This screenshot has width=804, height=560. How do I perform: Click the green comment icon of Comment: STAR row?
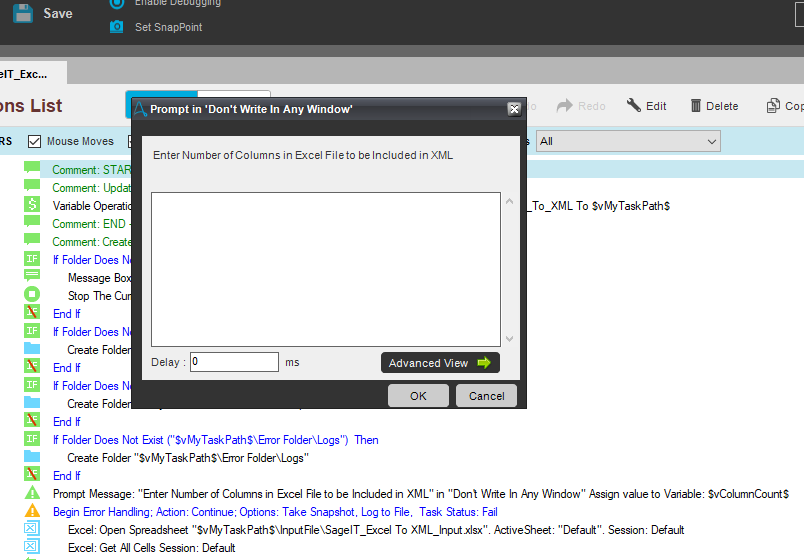point(32,168)
